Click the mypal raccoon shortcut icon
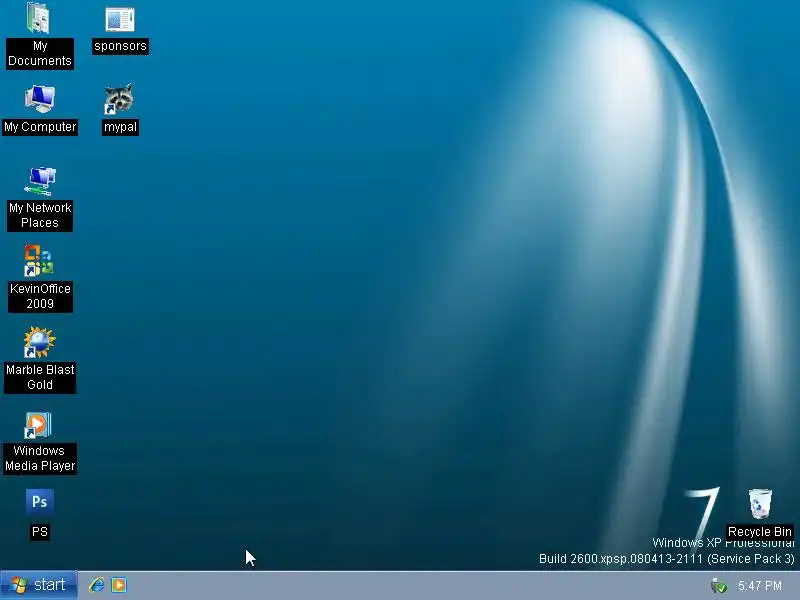 pyautogui.click(x=119, y=99)
